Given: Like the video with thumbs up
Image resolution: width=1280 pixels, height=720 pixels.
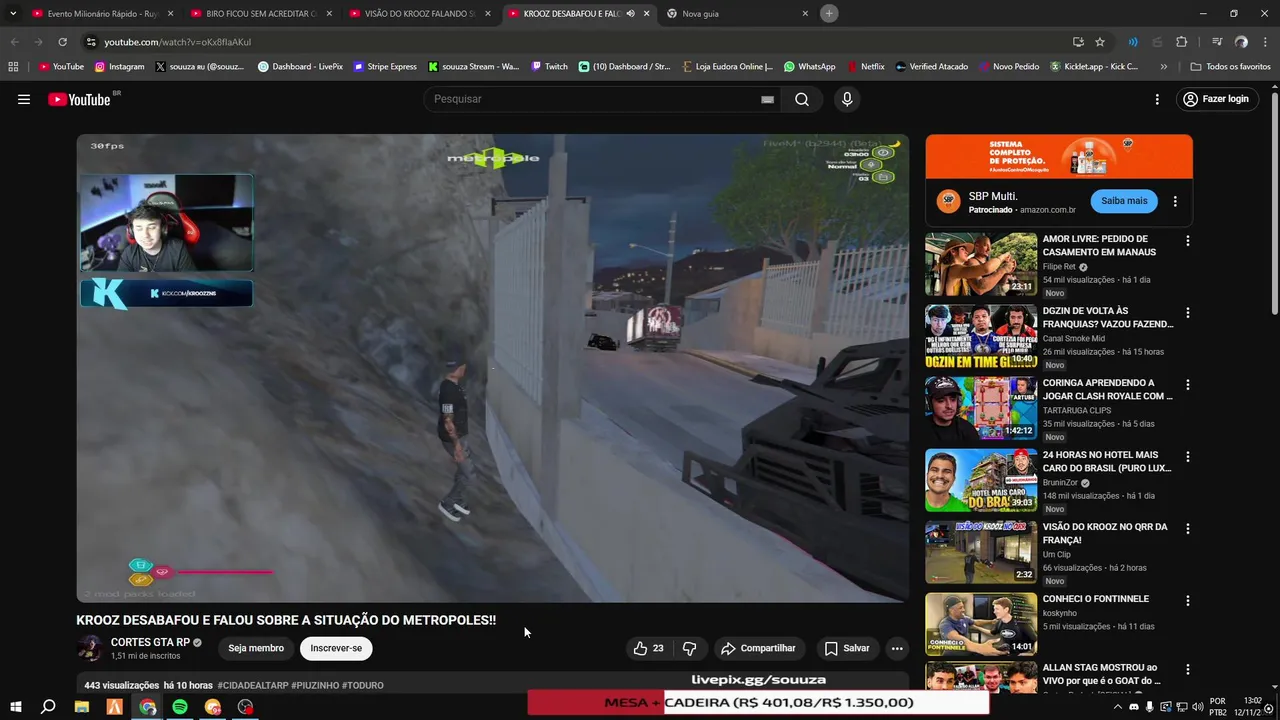Looking at the screenshot, I should click(x=648, y=648).
